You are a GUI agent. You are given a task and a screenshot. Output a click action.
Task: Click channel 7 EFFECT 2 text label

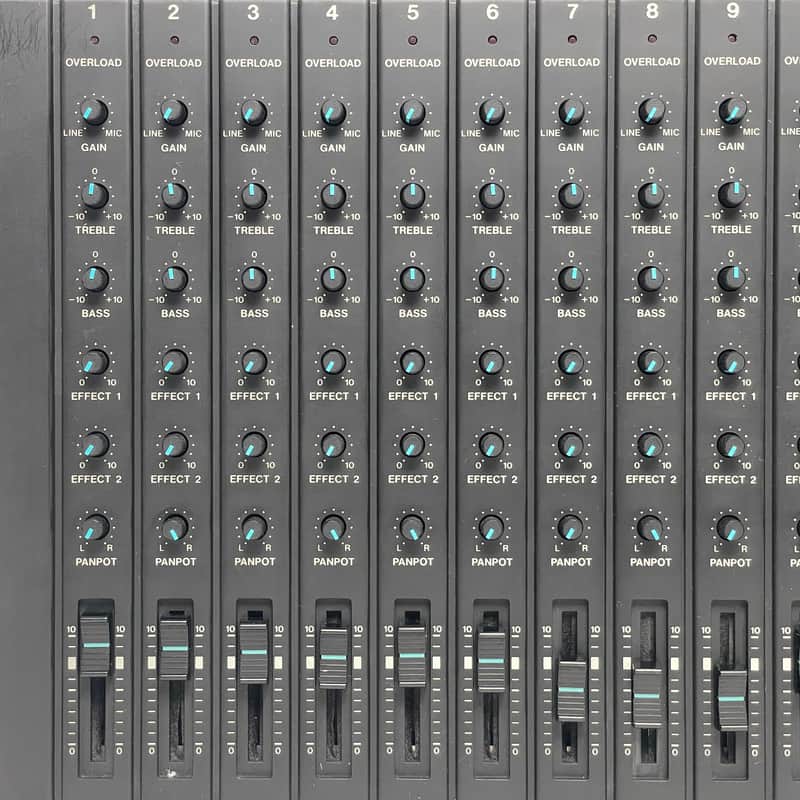(x=571, y=479)
